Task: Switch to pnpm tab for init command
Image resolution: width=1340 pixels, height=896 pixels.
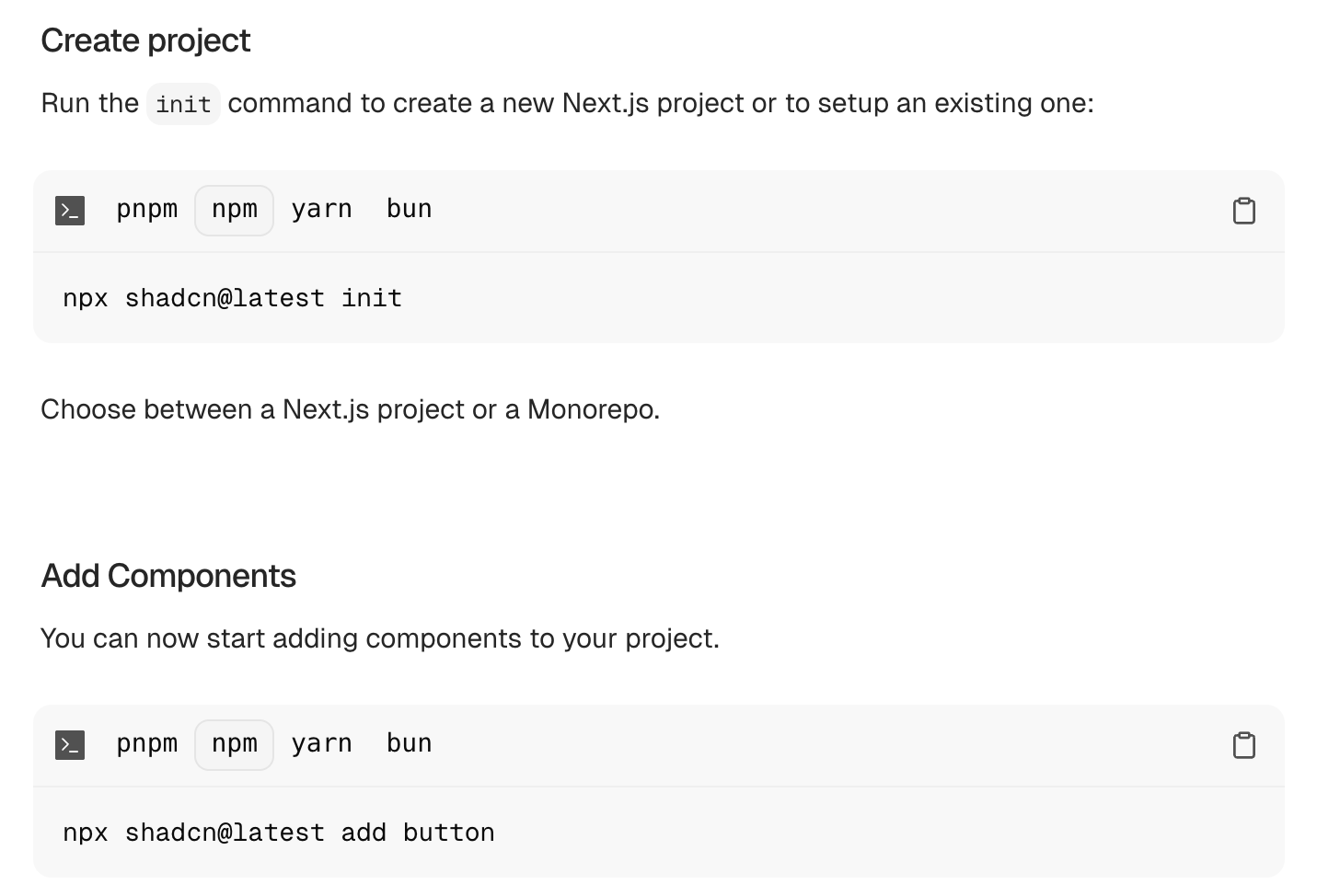Action: point(147,210)
